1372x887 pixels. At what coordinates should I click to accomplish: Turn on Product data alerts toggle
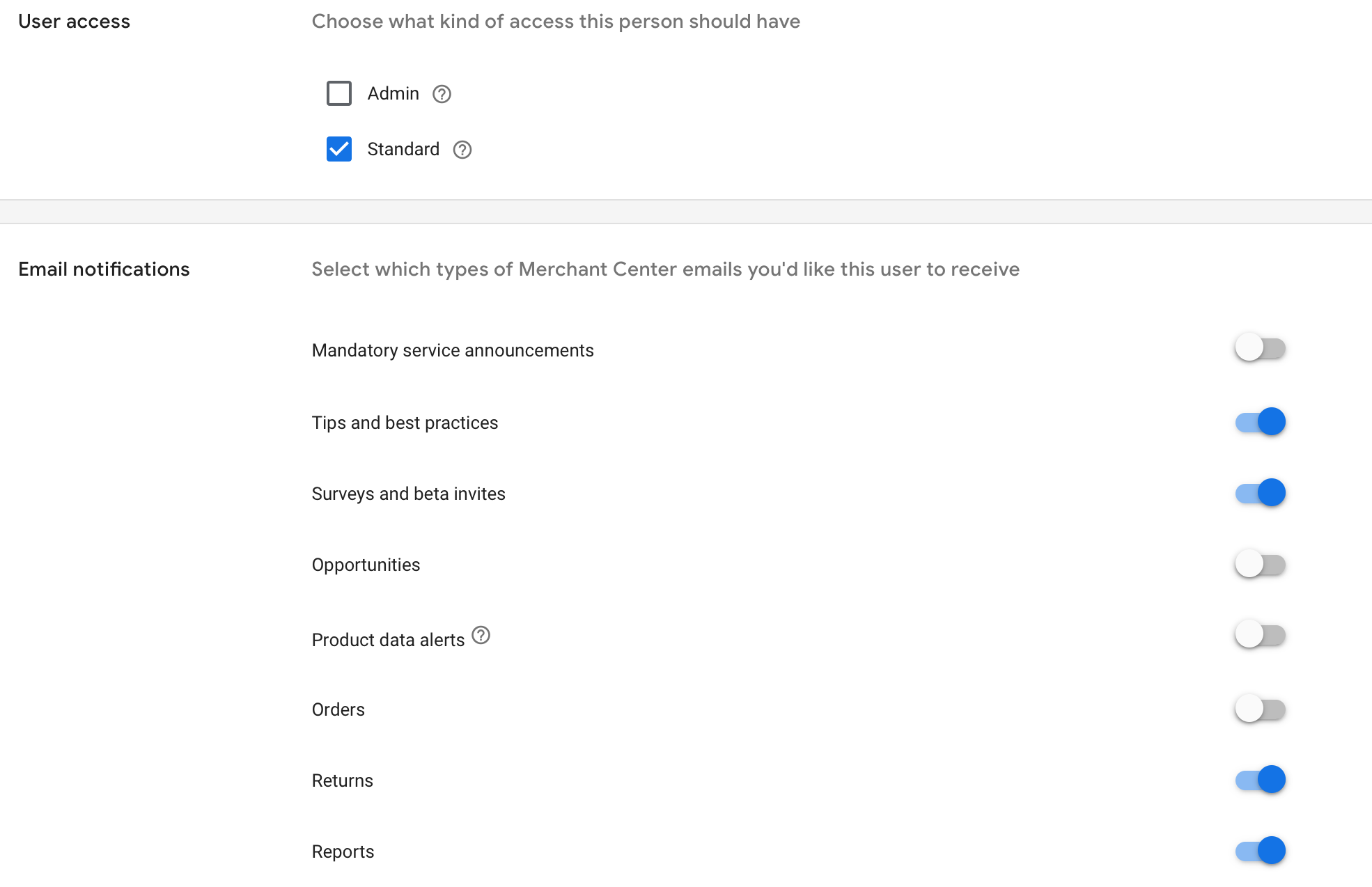click(x=1260, y=635)
